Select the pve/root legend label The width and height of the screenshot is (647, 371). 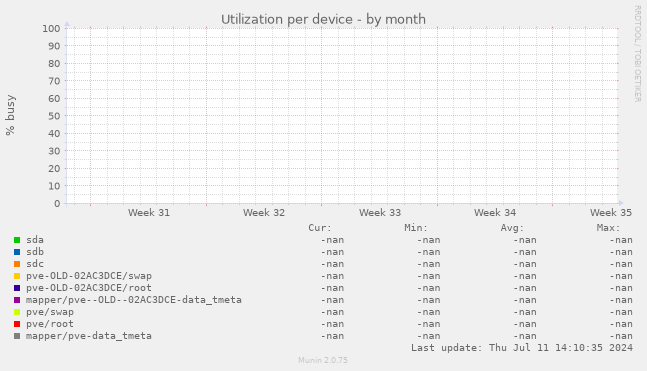(x=50, y=324)
